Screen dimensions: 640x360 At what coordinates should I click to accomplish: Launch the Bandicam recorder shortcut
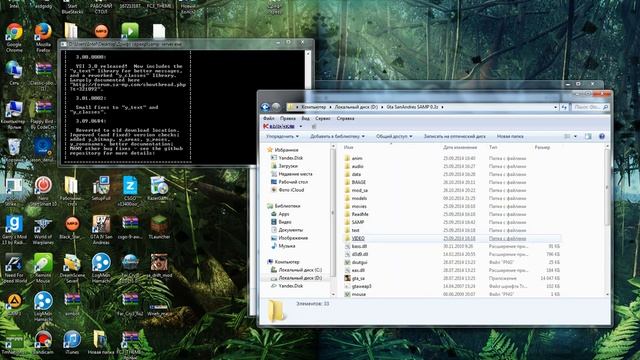click(x=43, y=342)
